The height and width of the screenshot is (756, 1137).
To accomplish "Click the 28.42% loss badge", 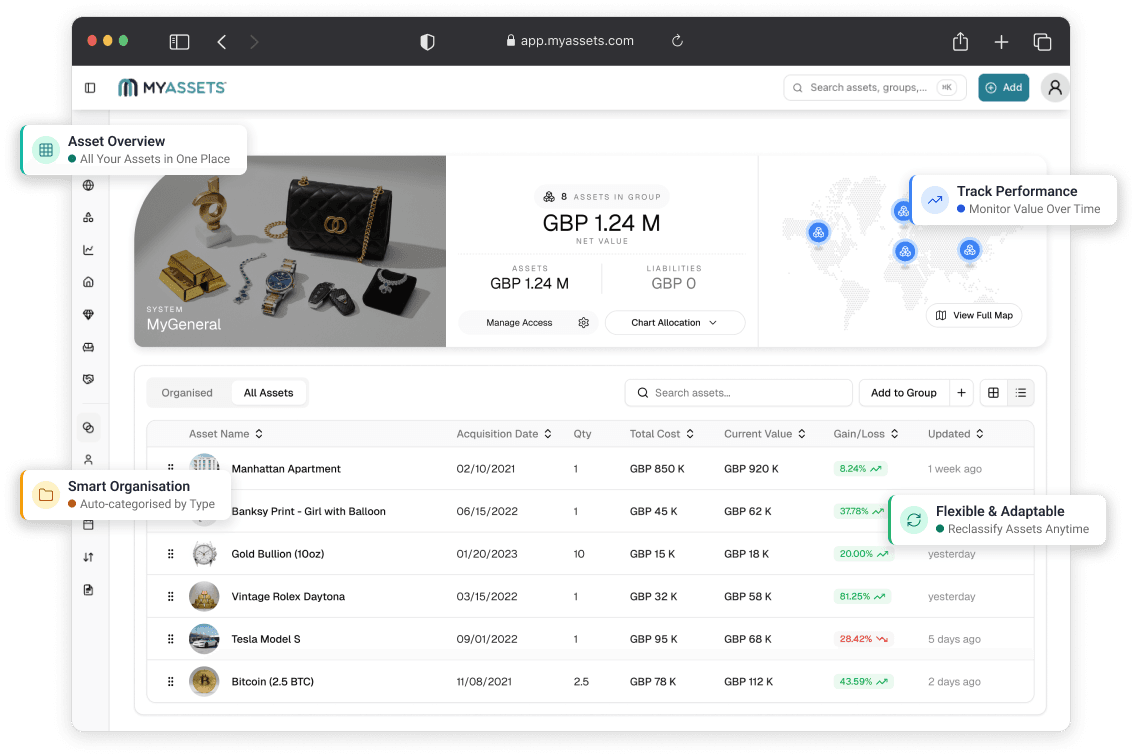I will click(863, 639).
